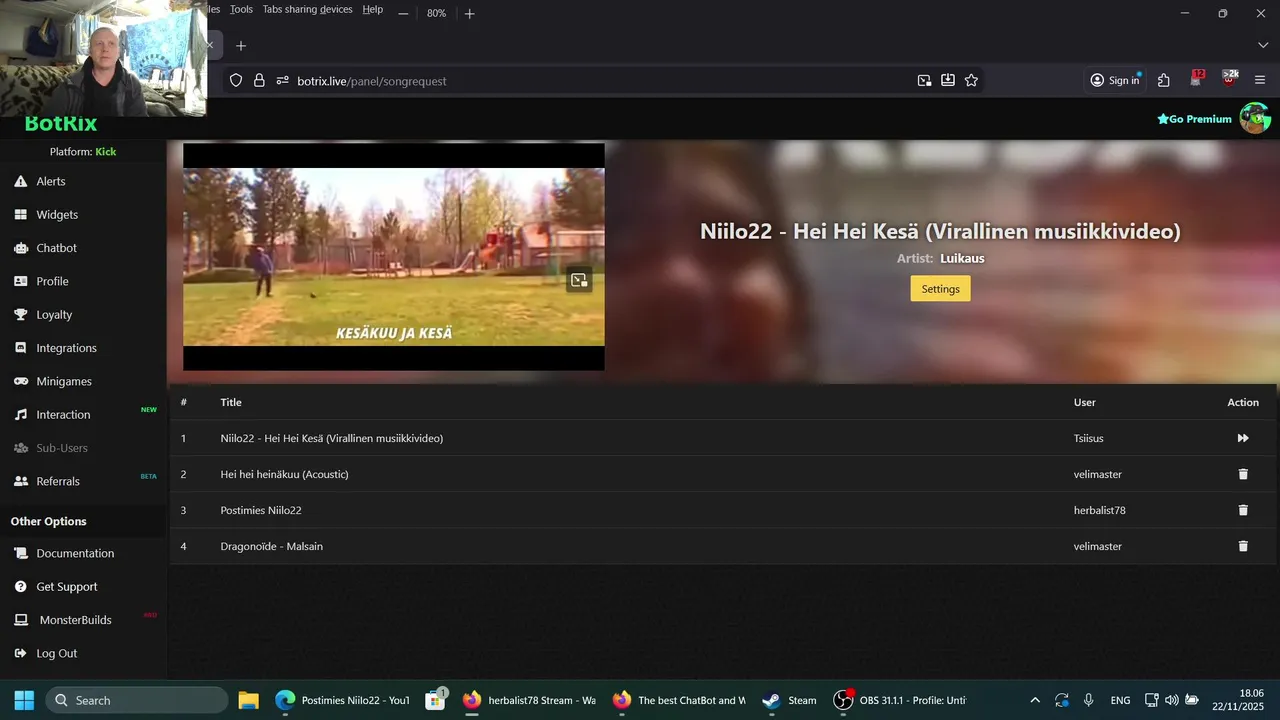Open the Tools menu
Screen dimensions: 1280x720
[x=241, y=9]
